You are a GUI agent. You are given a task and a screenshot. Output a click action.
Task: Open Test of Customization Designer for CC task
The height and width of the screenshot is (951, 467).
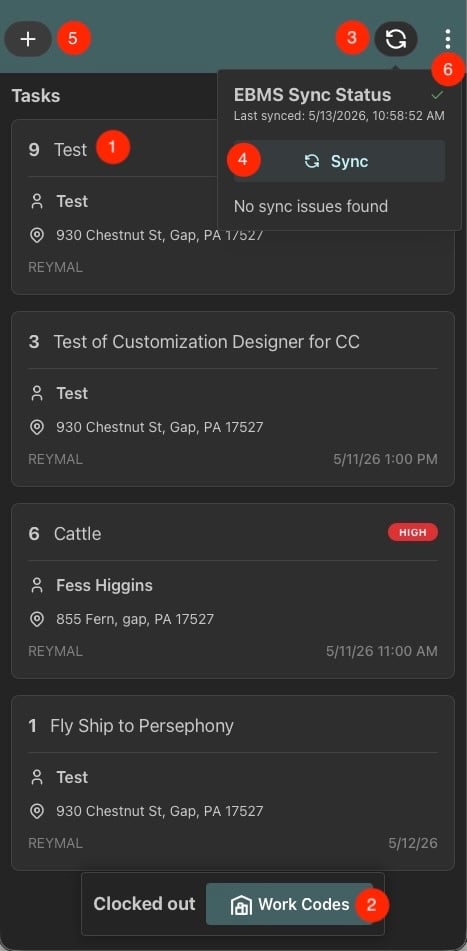pos(233,398)
